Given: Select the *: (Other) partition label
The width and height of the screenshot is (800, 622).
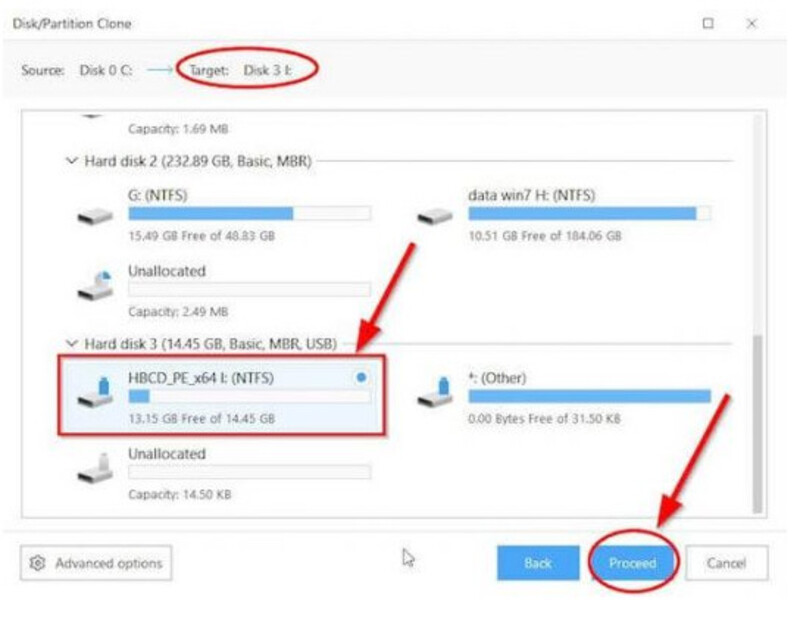Looking at the screenshot, I should 497,378.
